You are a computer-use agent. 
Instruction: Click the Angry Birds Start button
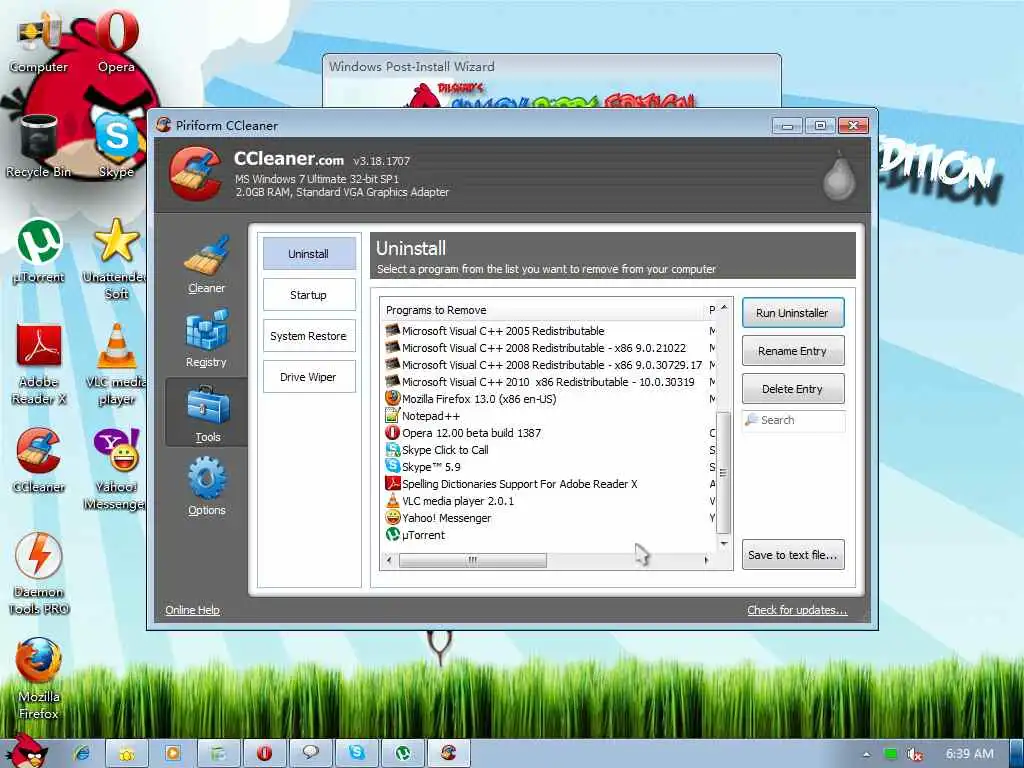pos(26,751)
